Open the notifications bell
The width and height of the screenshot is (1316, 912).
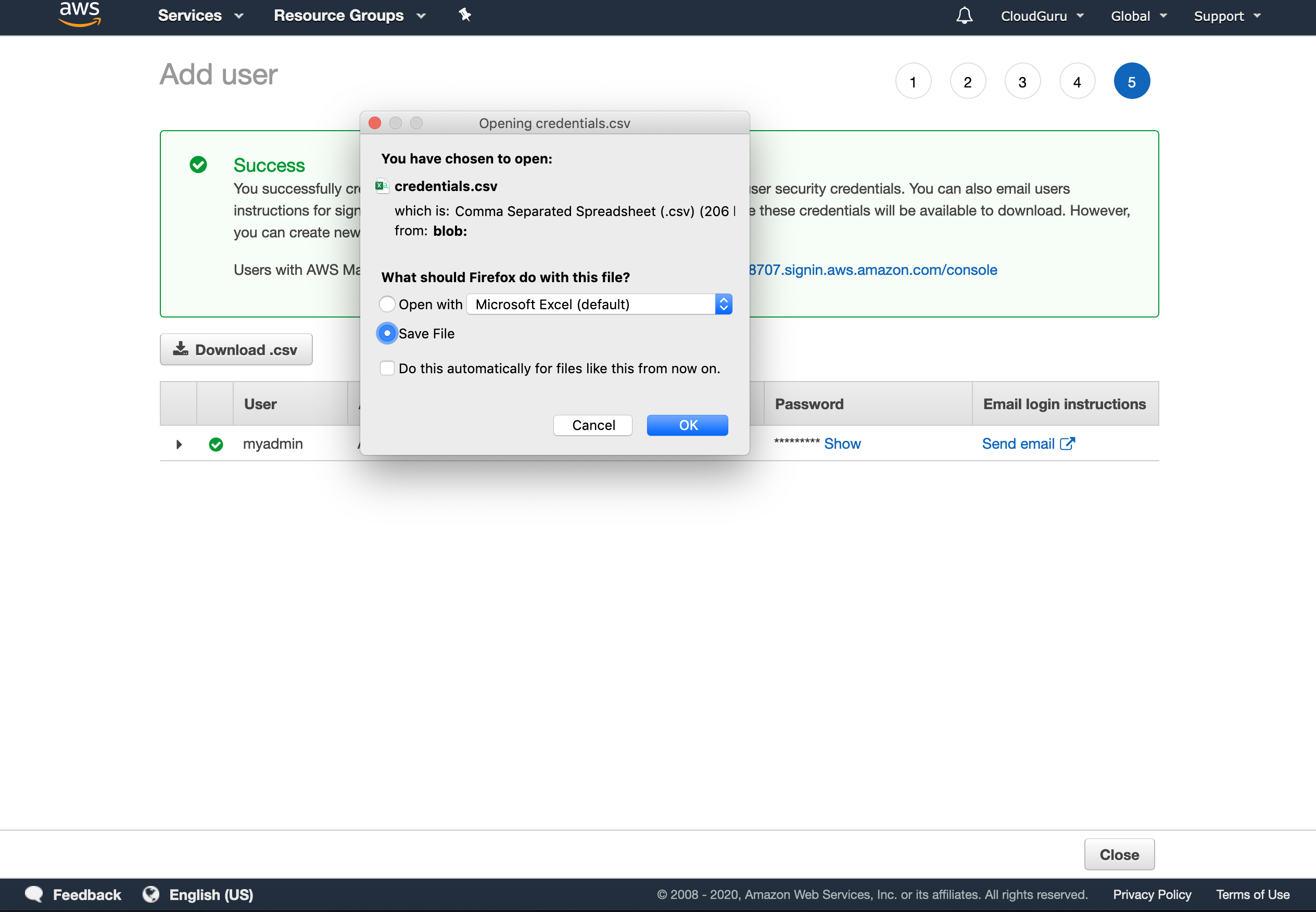pos(964,16)
